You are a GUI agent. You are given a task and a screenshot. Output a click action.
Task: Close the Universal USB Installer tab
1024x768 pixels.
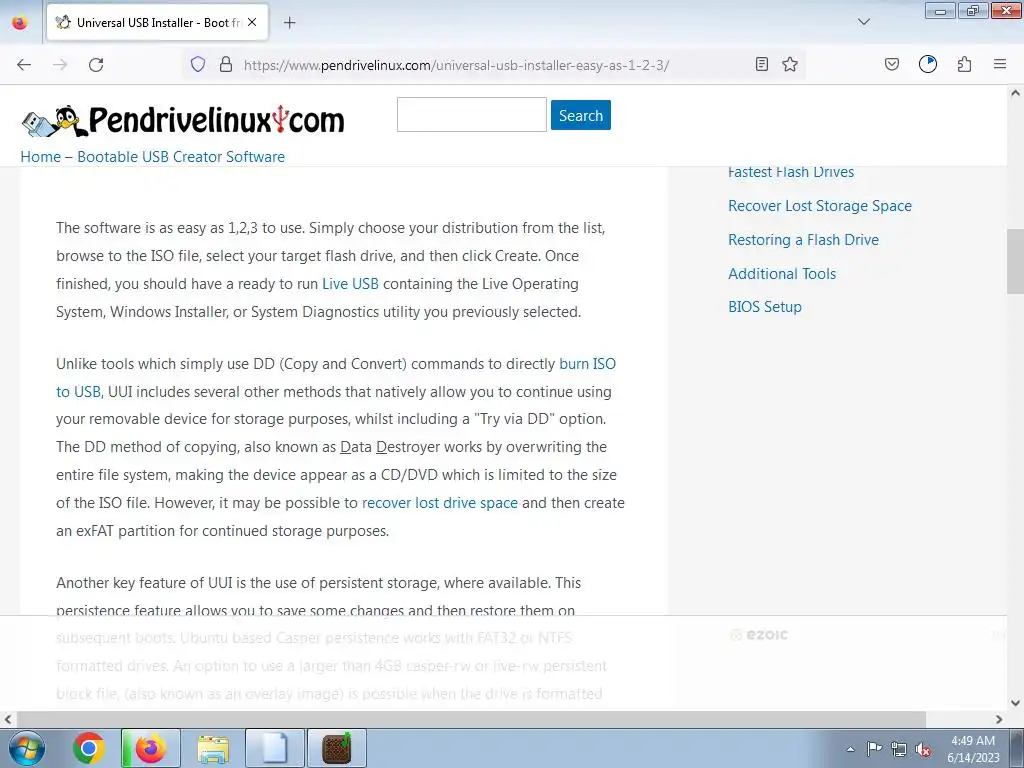[x=252, y=22]
